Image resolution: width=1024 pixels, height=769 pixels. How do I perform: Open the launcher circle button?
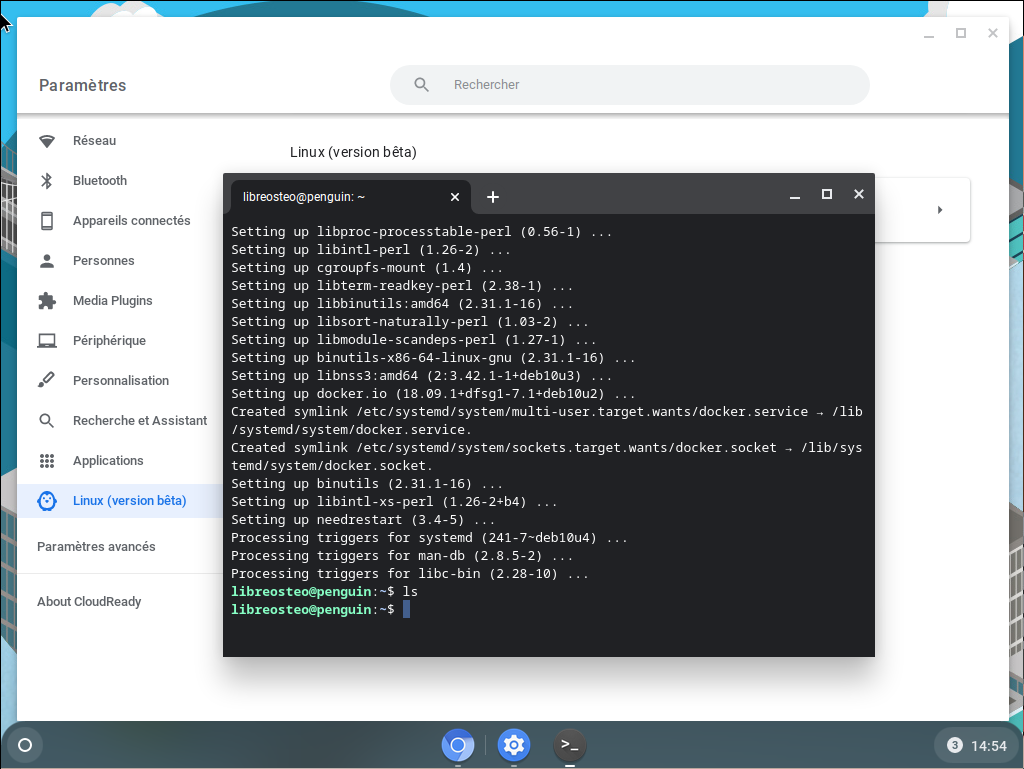[25, 745]
